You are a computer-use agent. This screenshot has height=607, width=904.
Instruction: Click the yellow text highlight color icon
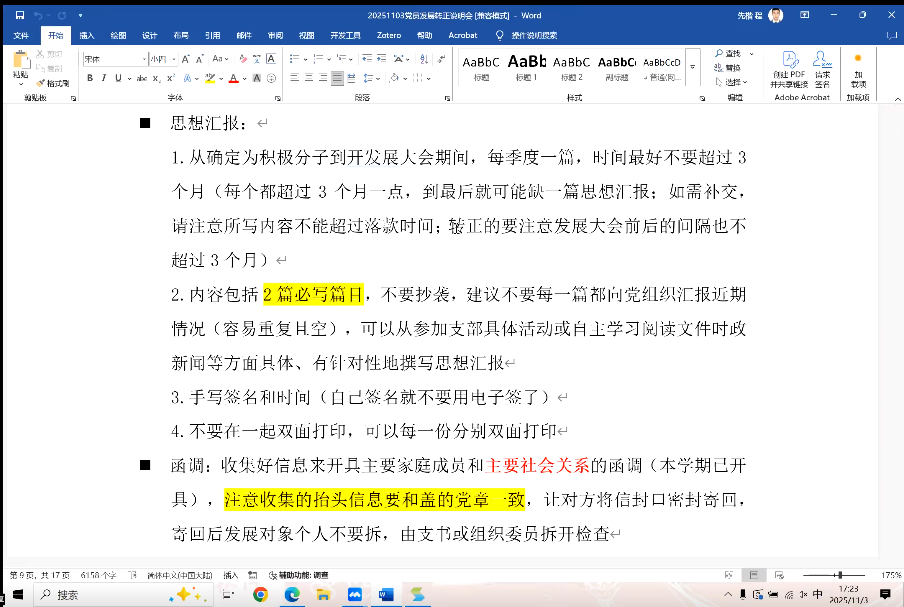coord(208,78)
